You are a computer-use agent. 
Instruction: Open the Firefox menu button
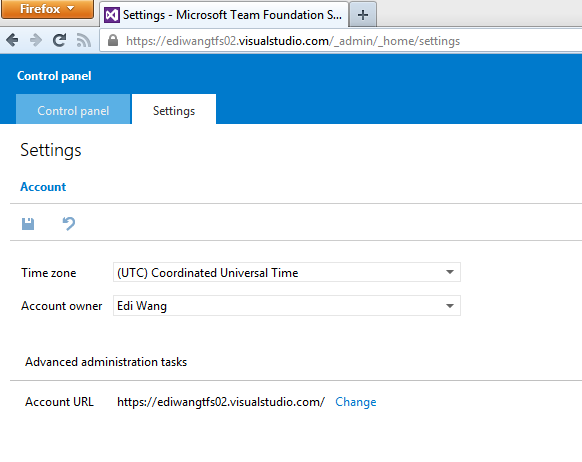pos(47,9)
